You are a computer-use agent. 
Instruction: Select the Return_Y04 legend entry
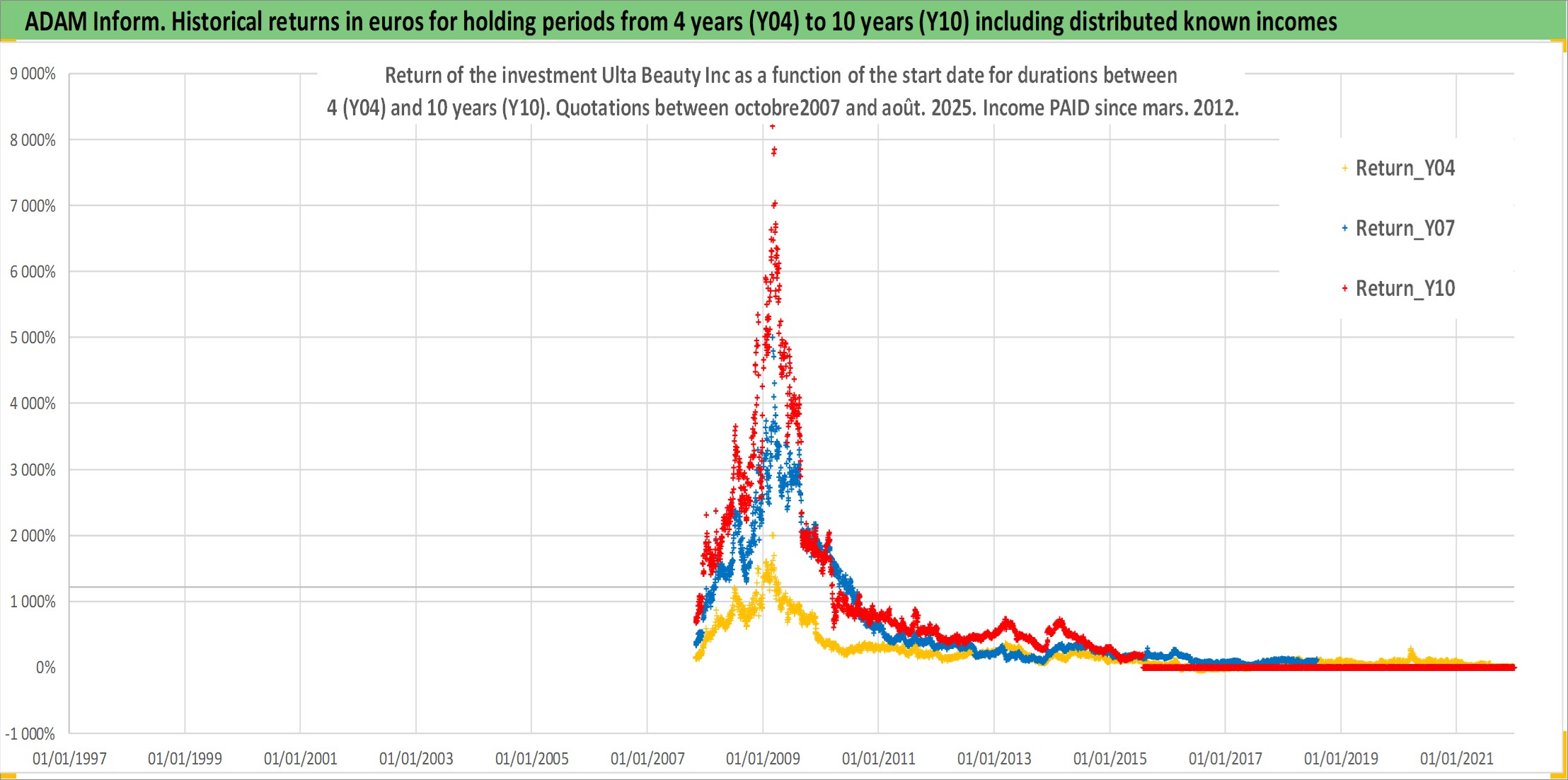(x=1398, y=168)
